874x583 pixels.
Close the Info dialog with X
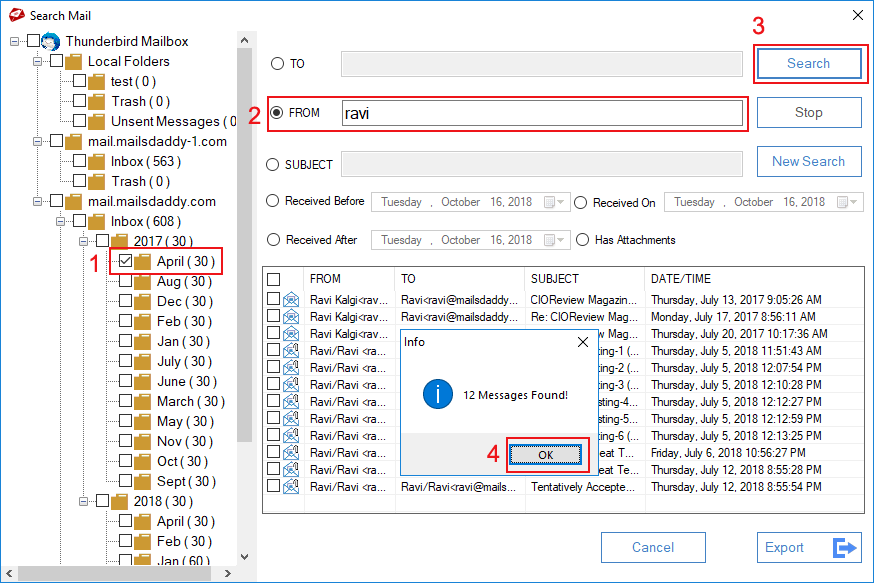point(583,342)
